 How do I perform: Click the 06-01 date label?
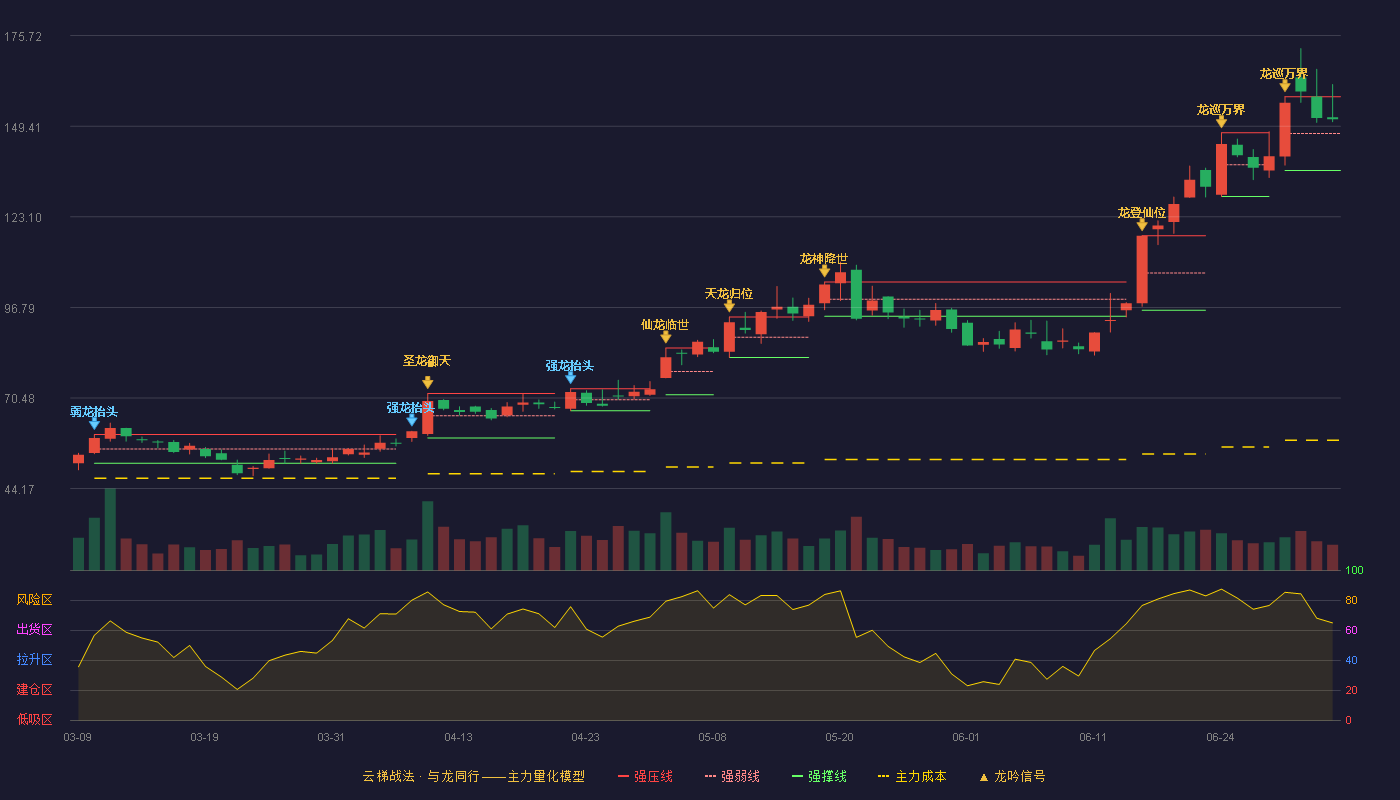point(966,737)
